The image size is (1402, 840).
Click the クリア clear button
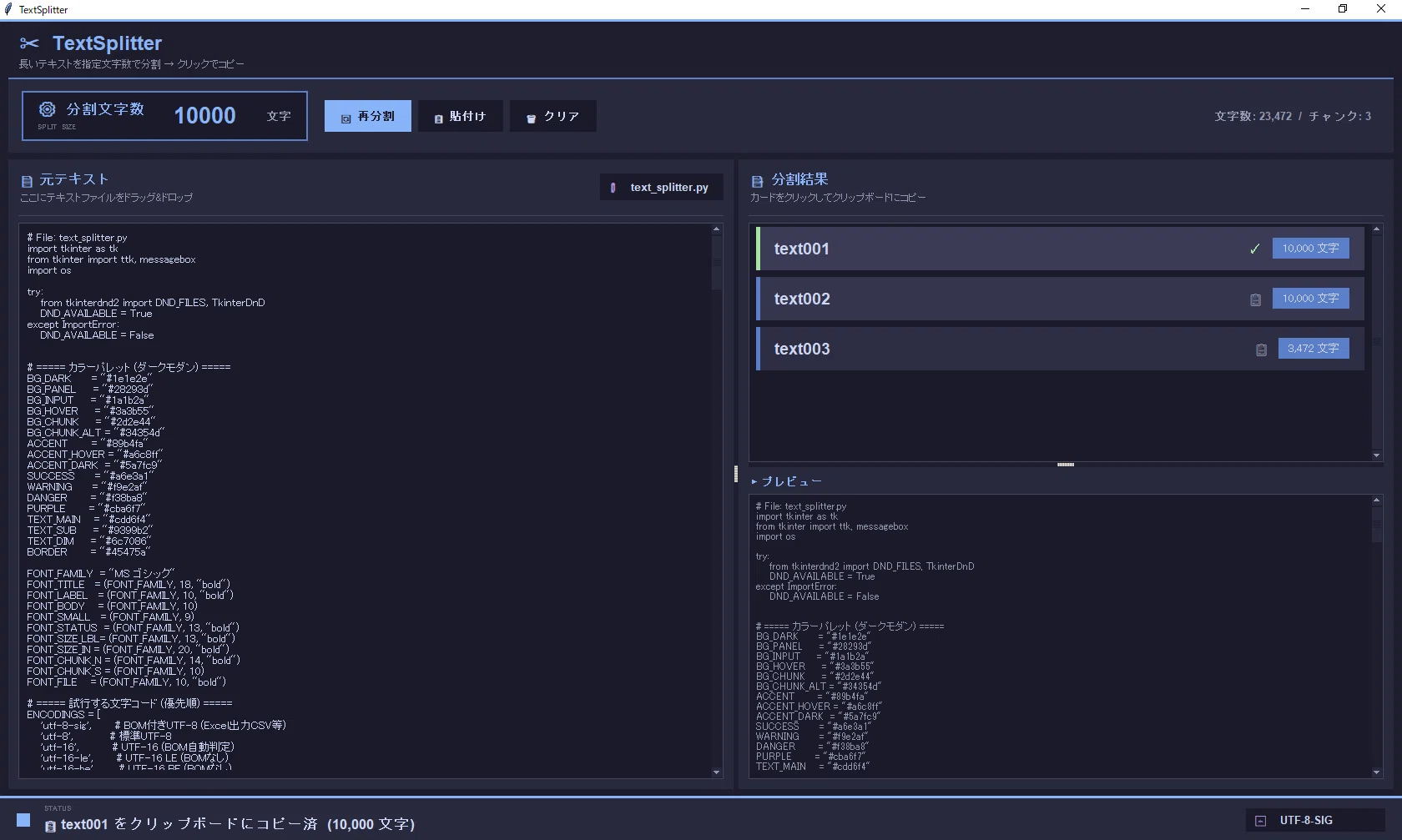(552, 116)
